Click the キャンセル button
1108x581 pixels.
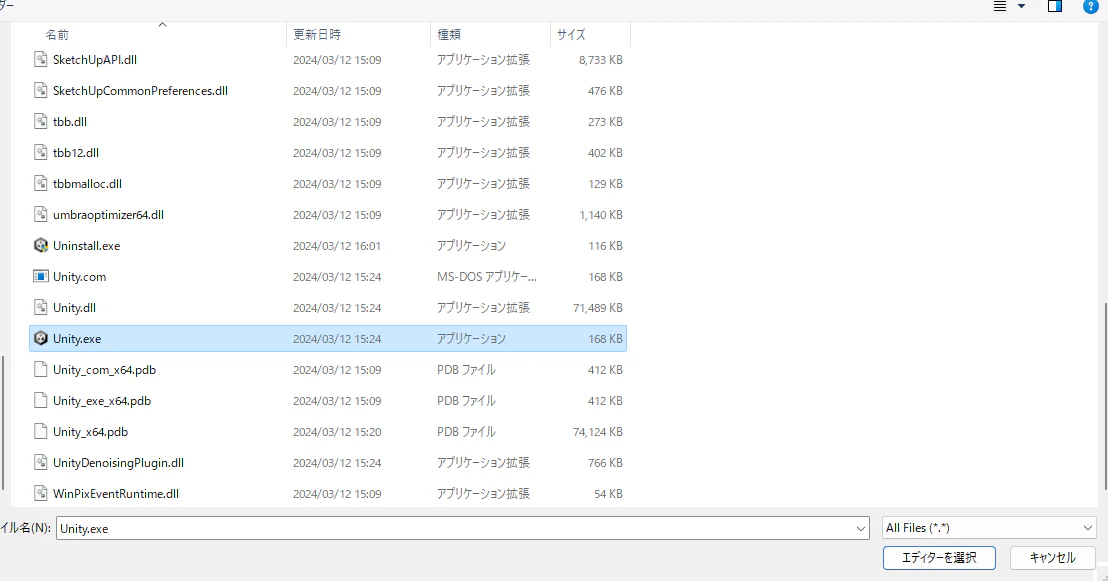click(x=1052, y=558)
